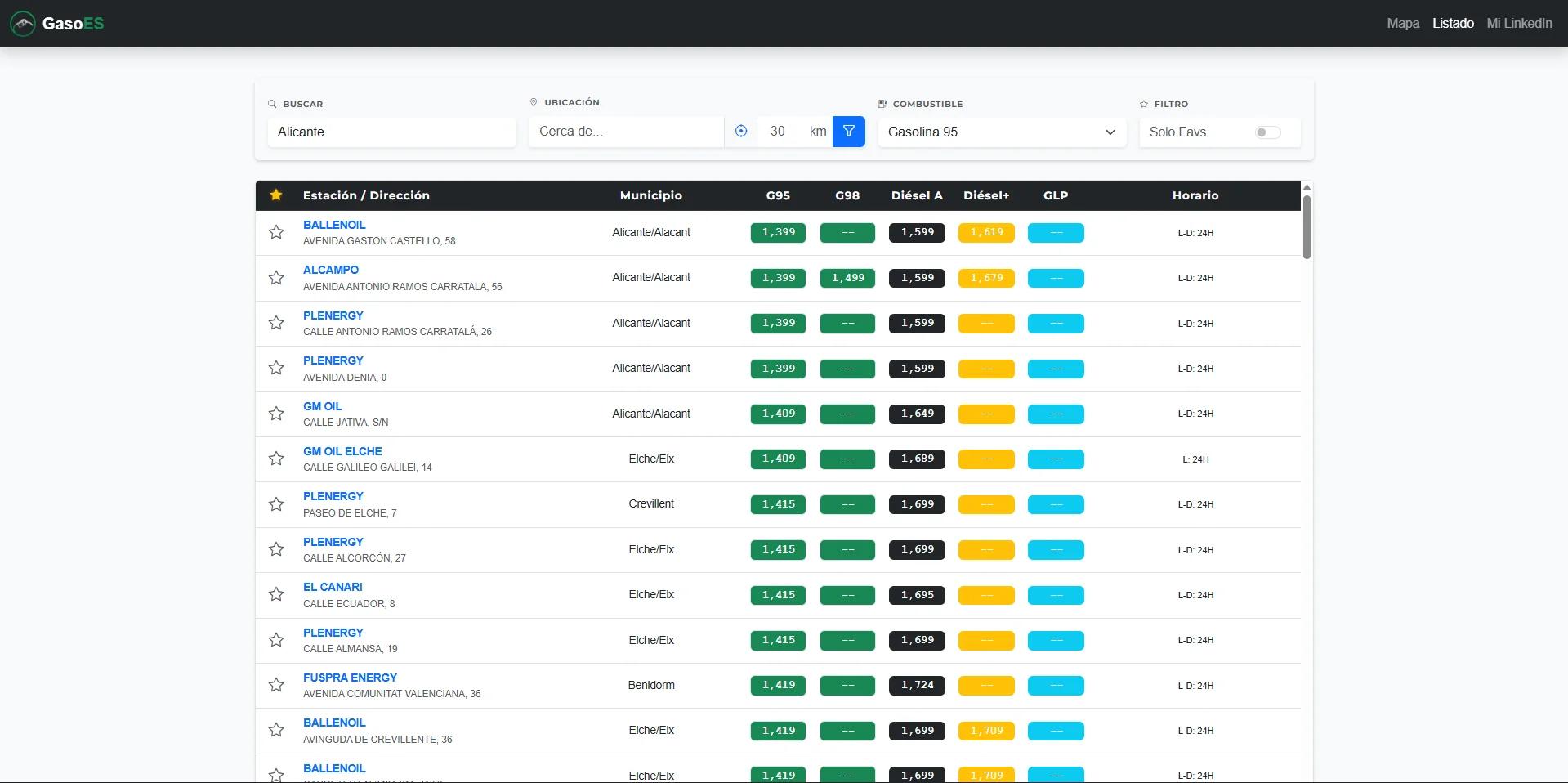This screenshot has width=1568, height=783.
Task: Favorite BALLENOIL Avinguda de Crevillente station
Action: tap(276, 730)
